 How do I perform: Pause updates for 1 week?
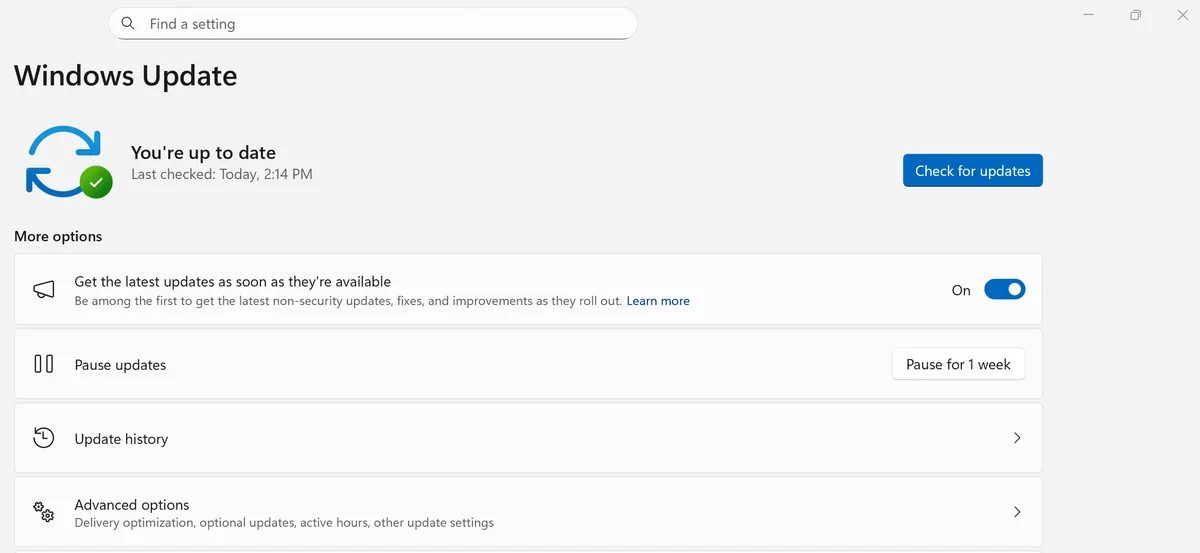(x=958, y=364)
